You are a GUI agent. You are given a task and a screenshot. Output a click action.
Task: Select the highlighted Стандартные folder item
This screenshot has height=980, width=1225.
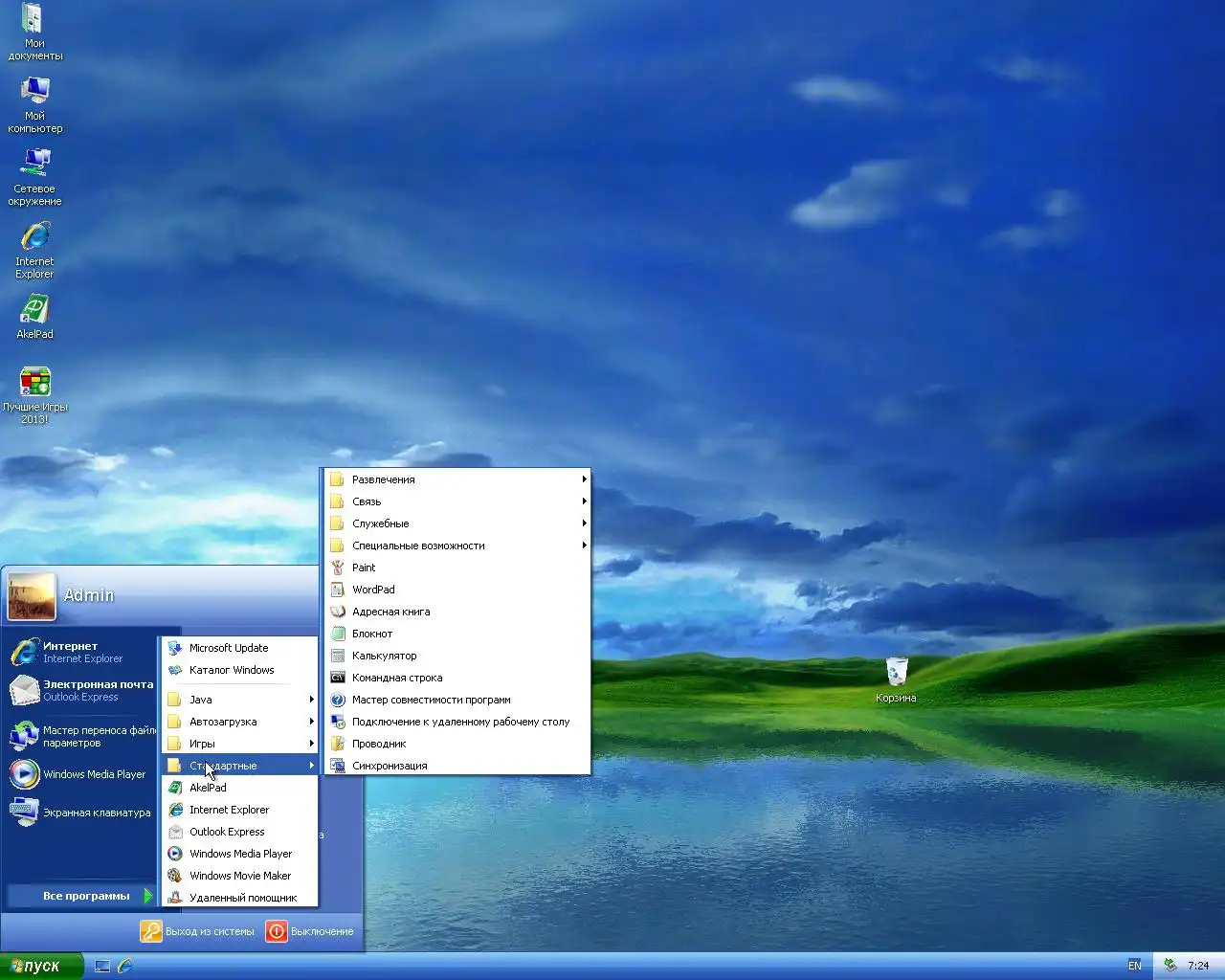pos(239,766)
